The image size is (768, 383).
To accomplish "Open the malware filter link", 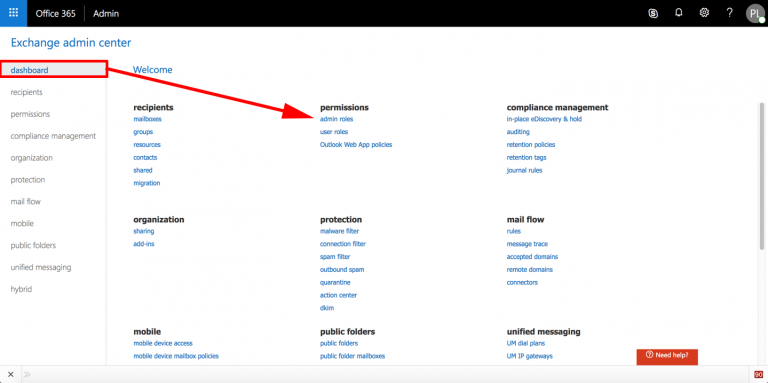I will (x=339, y=231).
